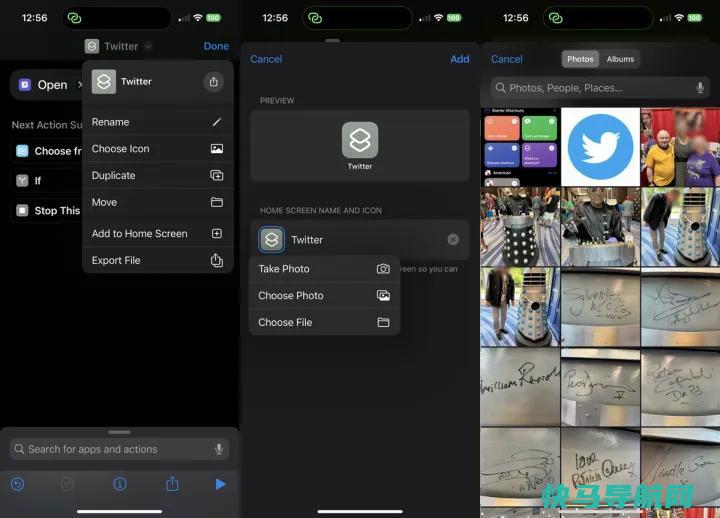Tap Search for apps and actions field

(119, 449)
